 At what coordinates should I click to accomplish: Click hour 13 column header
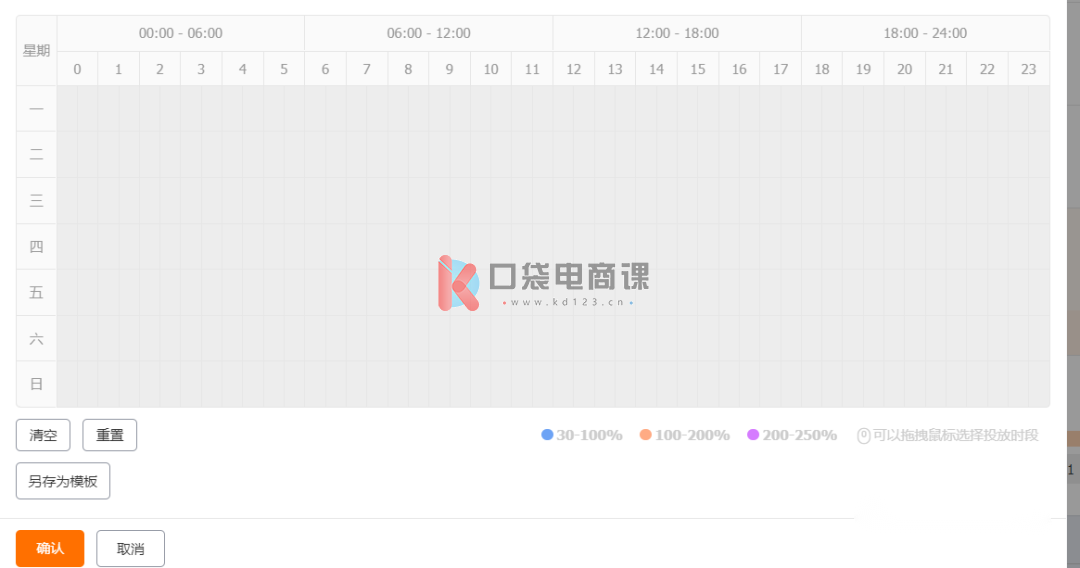[x=615, y=69]
